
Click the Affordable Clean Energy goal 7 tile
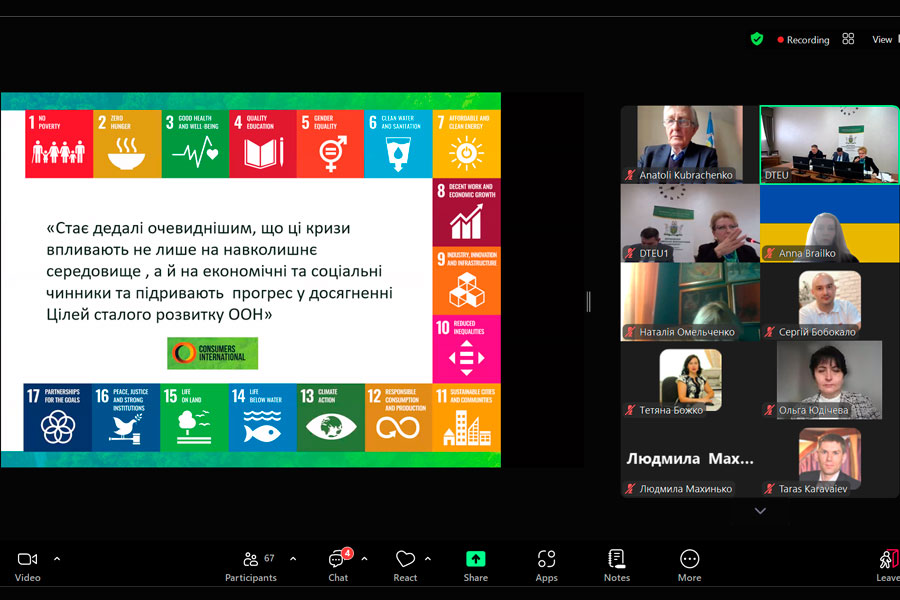tap(467, 144)
